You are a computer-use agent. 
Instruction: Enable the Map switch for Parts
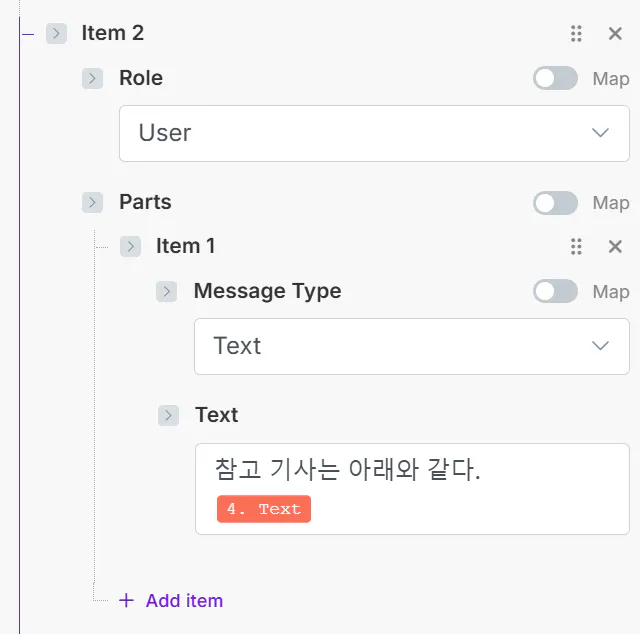coord(555,203)
